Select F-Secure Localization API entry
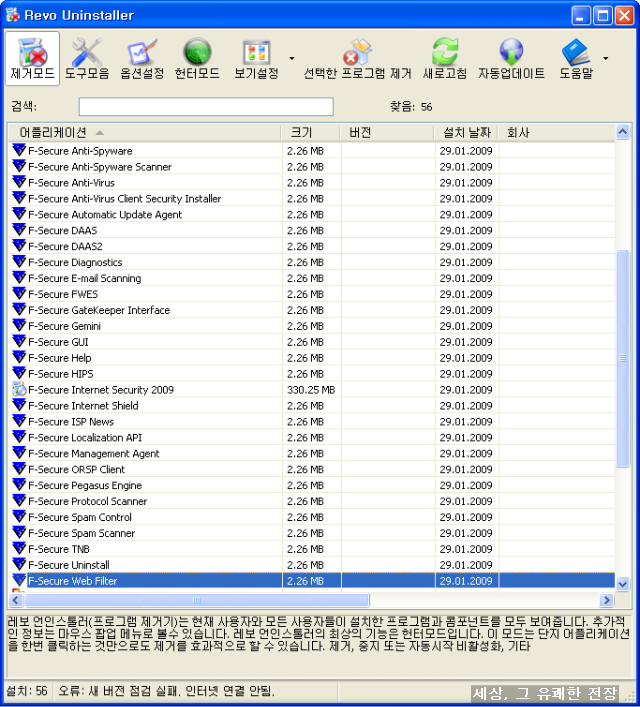The width and height of the screenshot is (640, 707). pos(85,438)
